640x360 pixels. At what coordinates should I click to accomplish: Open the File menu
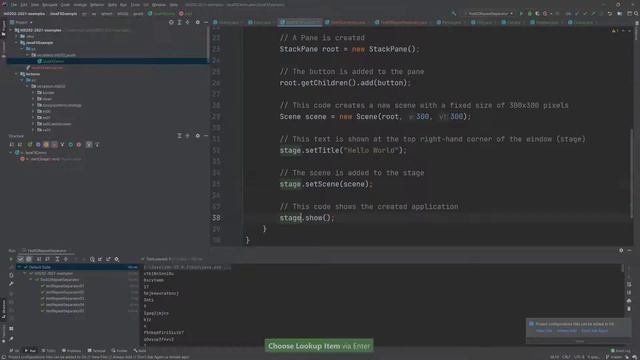(x=14, y=5)
